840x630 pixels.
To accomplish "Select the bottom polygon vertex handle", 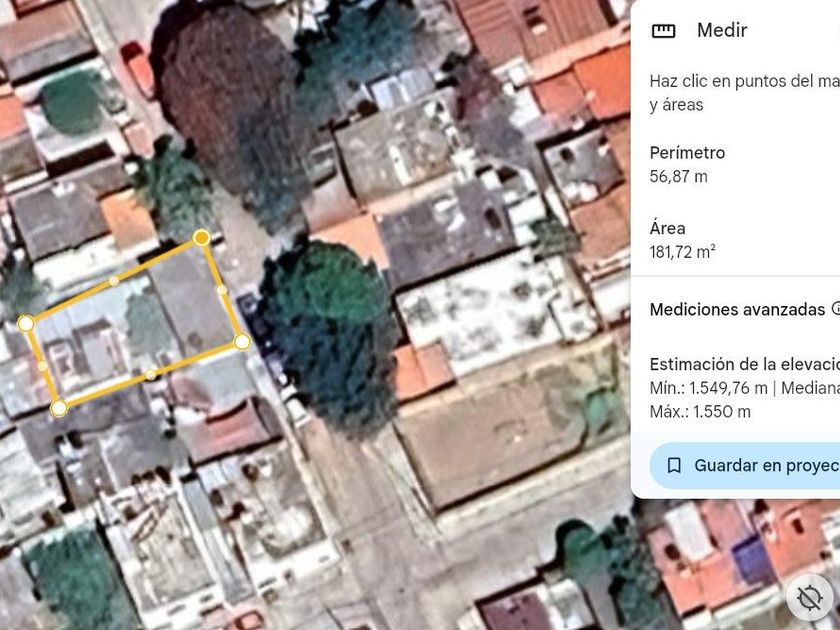I will click(59, 408).
